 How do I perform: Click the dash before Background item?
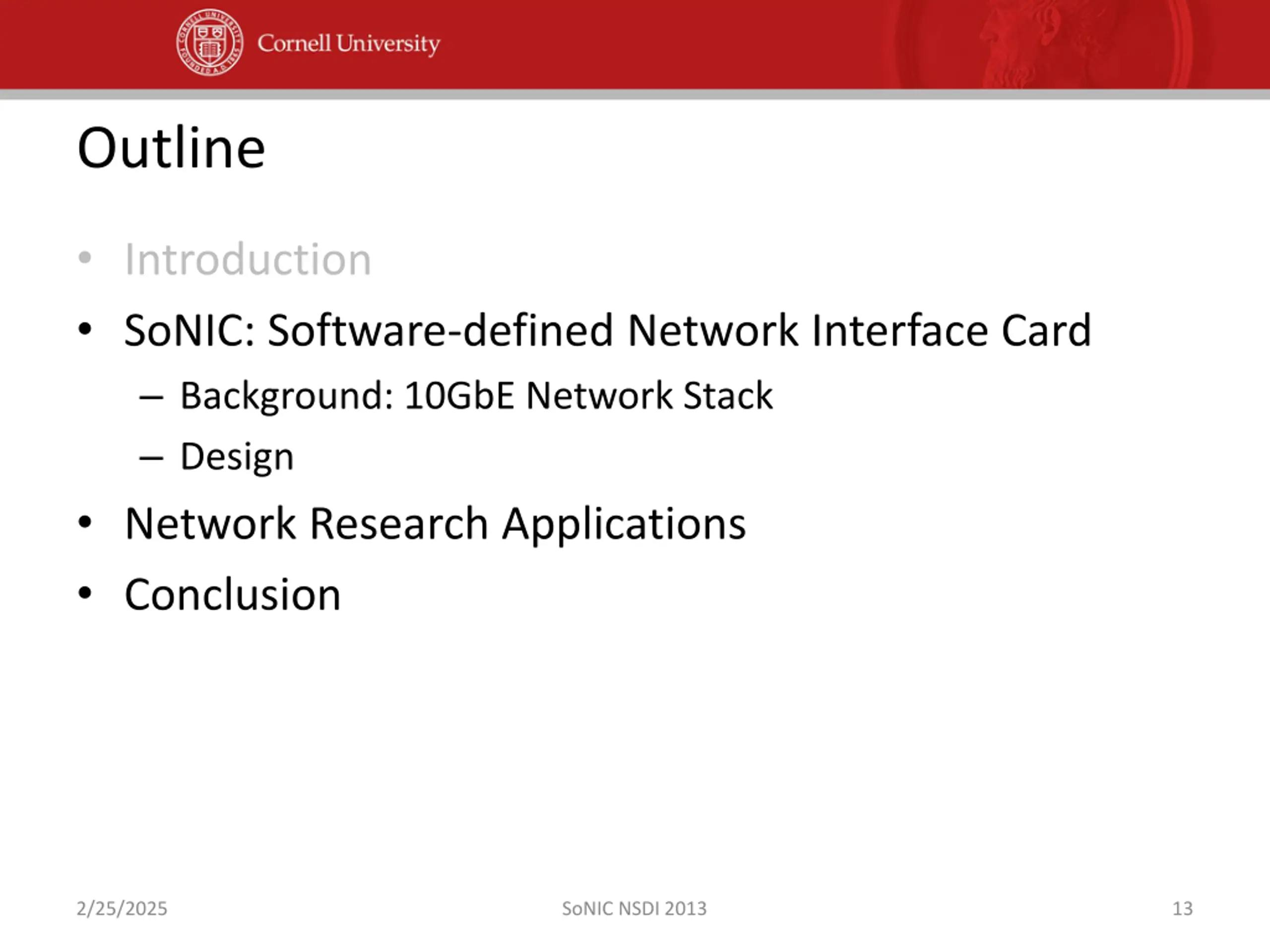152,397
